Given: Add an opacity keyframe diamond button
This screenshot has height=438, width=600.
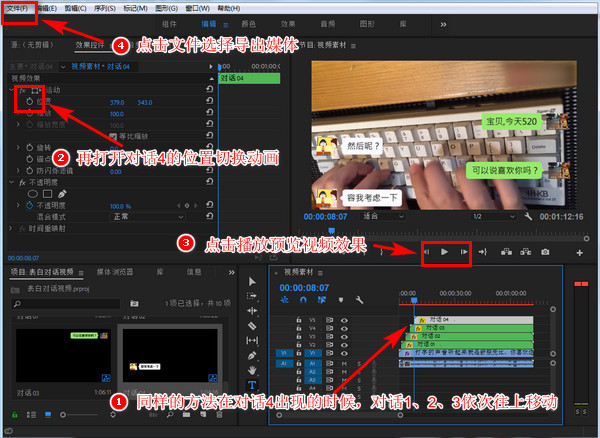Looking at the screenshot, I should [x=187, y=205].
